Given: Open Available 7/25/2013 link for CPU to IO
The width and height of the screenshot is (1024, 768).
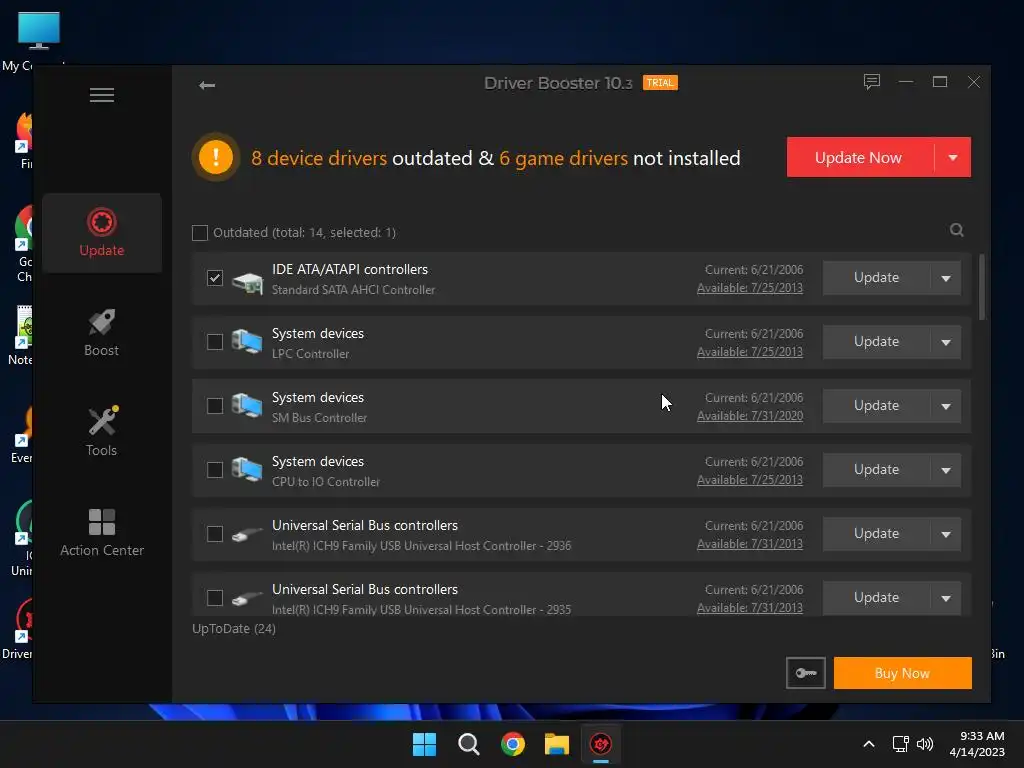Looking at the screenshot, I should (750, 480).
